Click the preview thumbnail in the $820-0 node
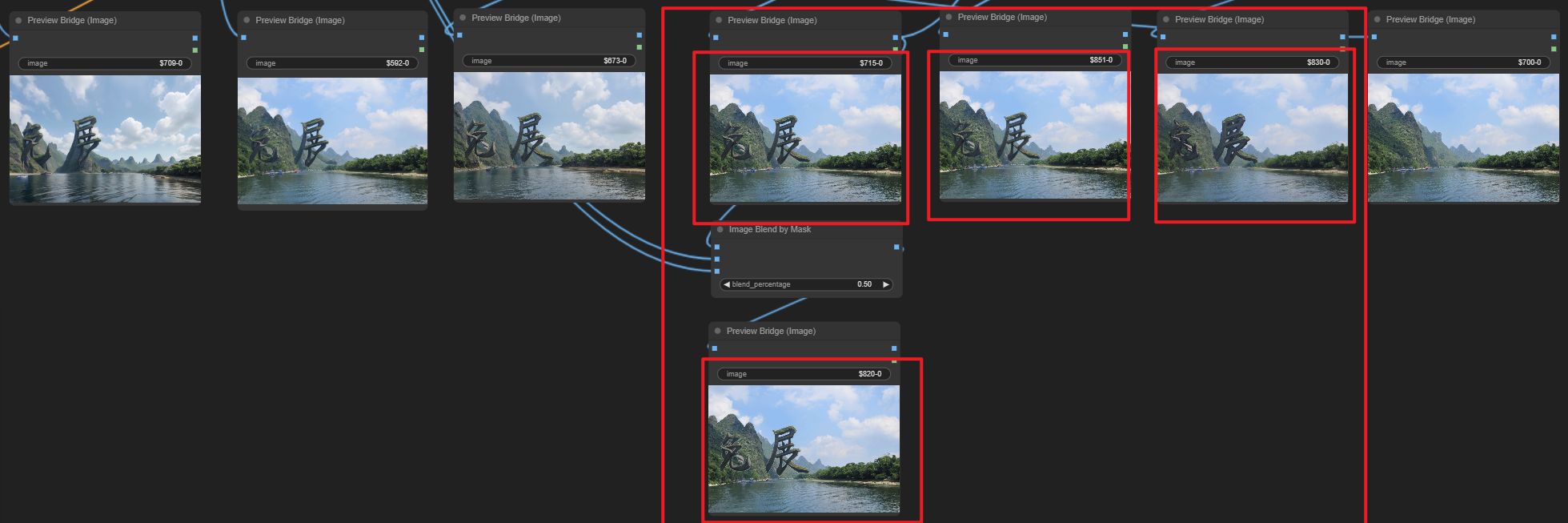This screenshot has width=1568, height=523. tap(804, 449)
